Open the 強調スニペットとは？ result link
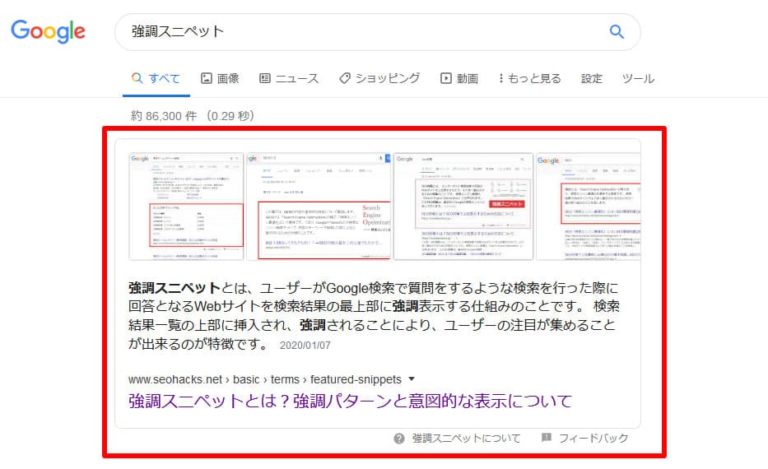The image size is (768, 469). (350, 401)
